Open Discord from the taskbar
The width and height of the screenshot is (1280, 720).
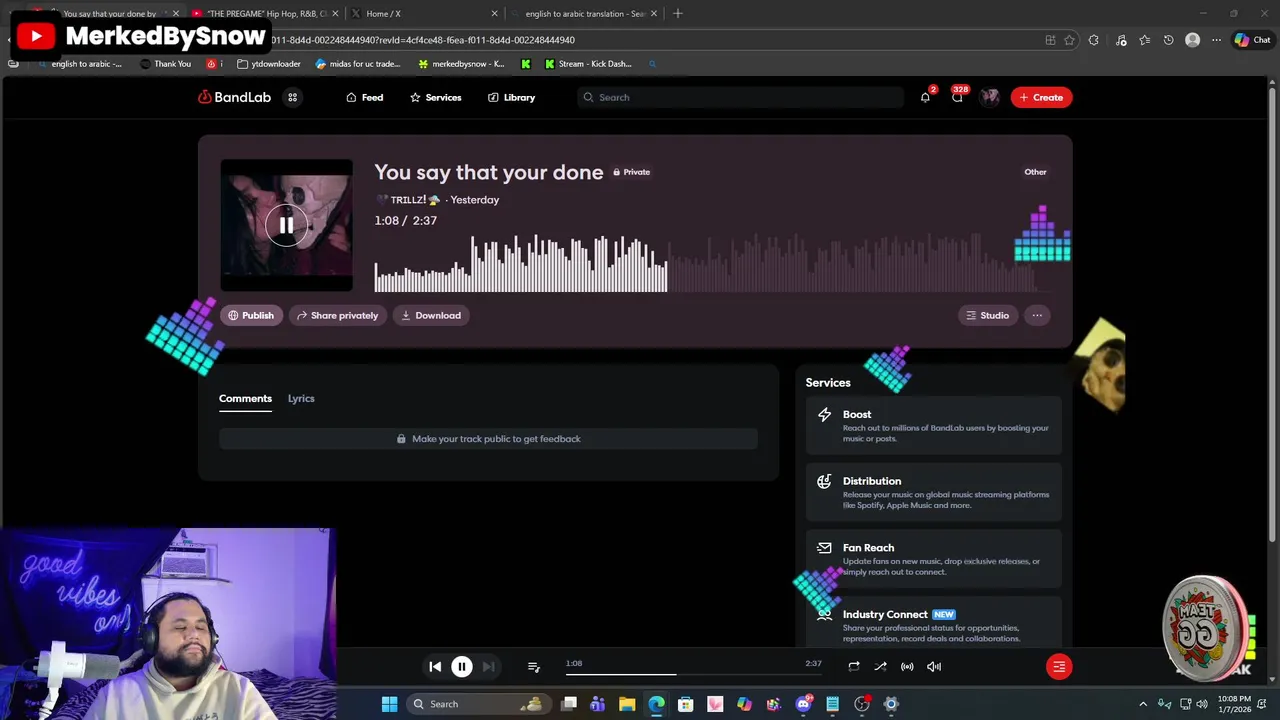(x=803, y=704)
